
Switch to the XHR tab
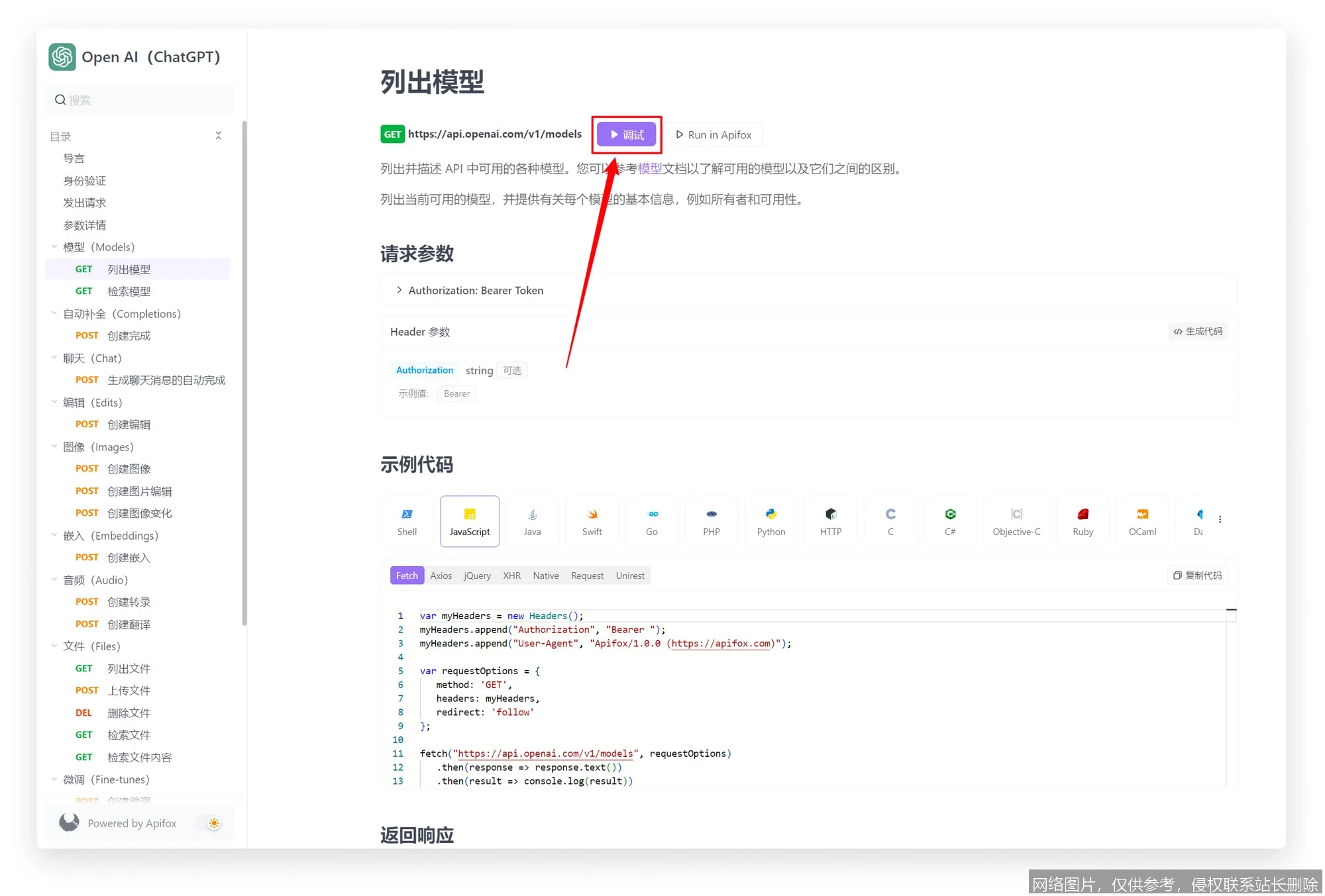[x=511, y=575]
